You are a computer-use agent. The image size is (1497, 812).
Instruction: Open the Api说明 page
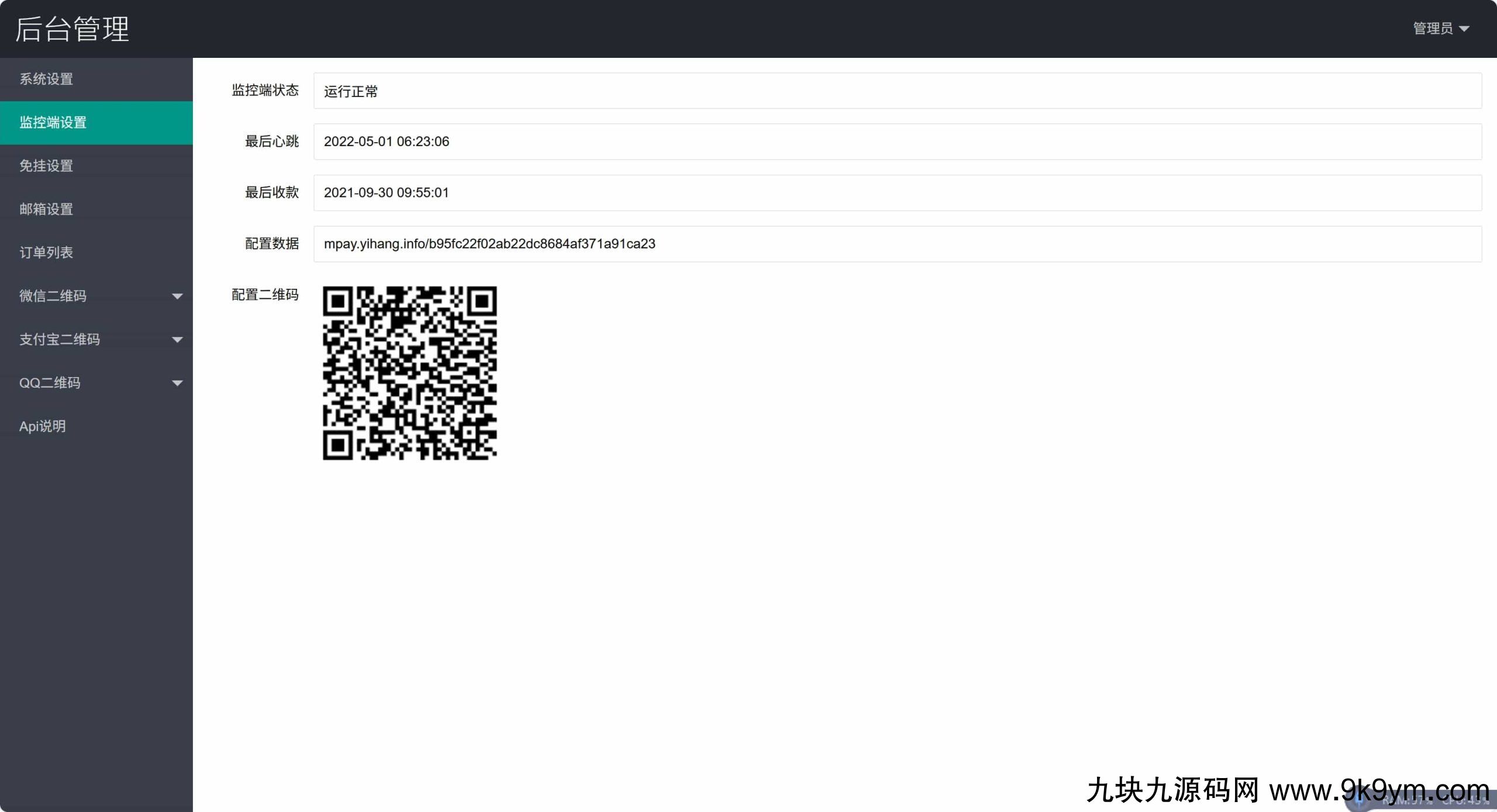(x=96, y=426)
